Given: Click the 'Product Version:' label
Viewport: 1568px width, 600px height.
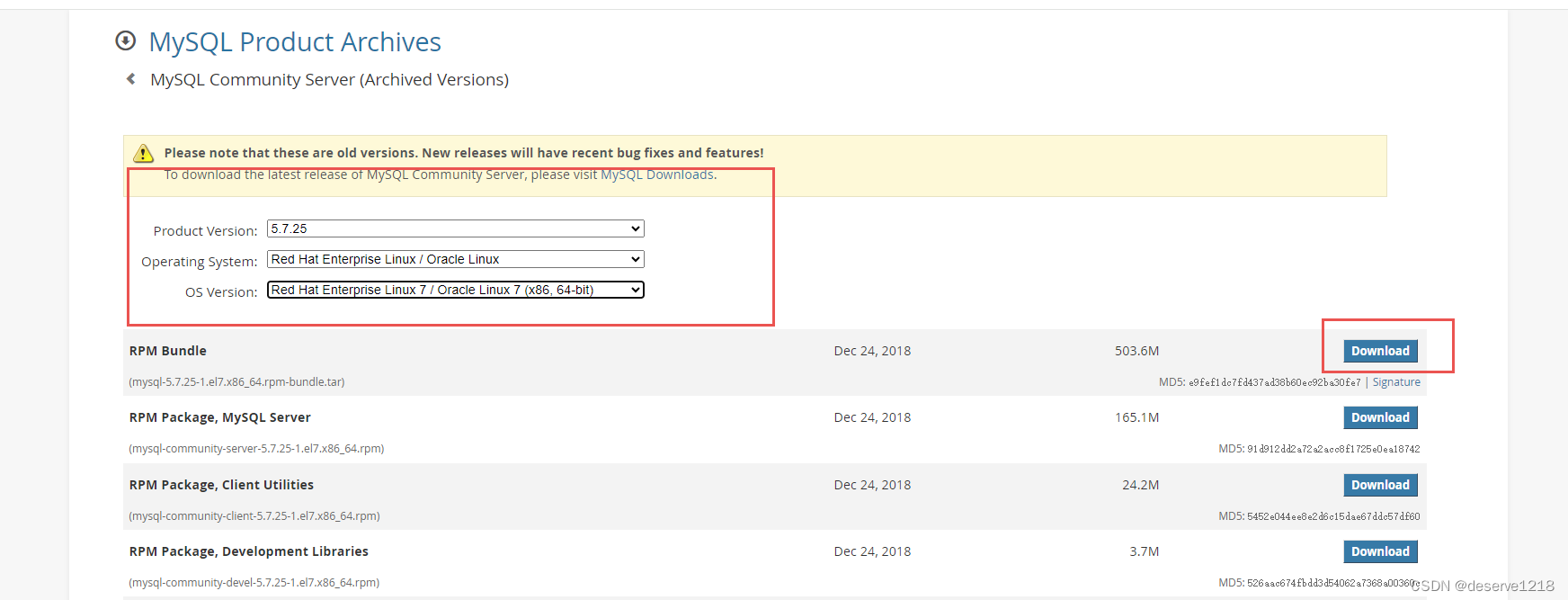Looking at the screenshot, I should 205,231.
